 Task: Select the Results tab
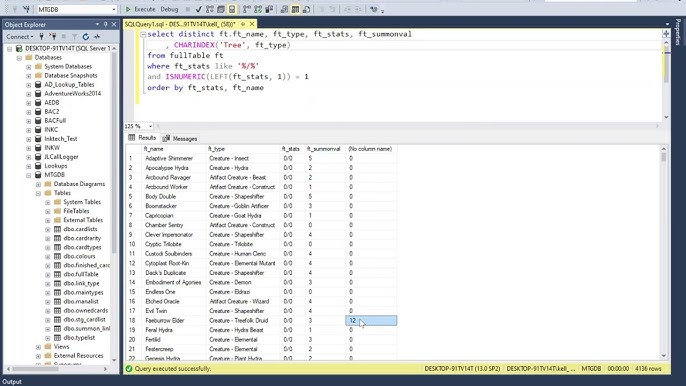pyautogui.click(x=142, y=138)
